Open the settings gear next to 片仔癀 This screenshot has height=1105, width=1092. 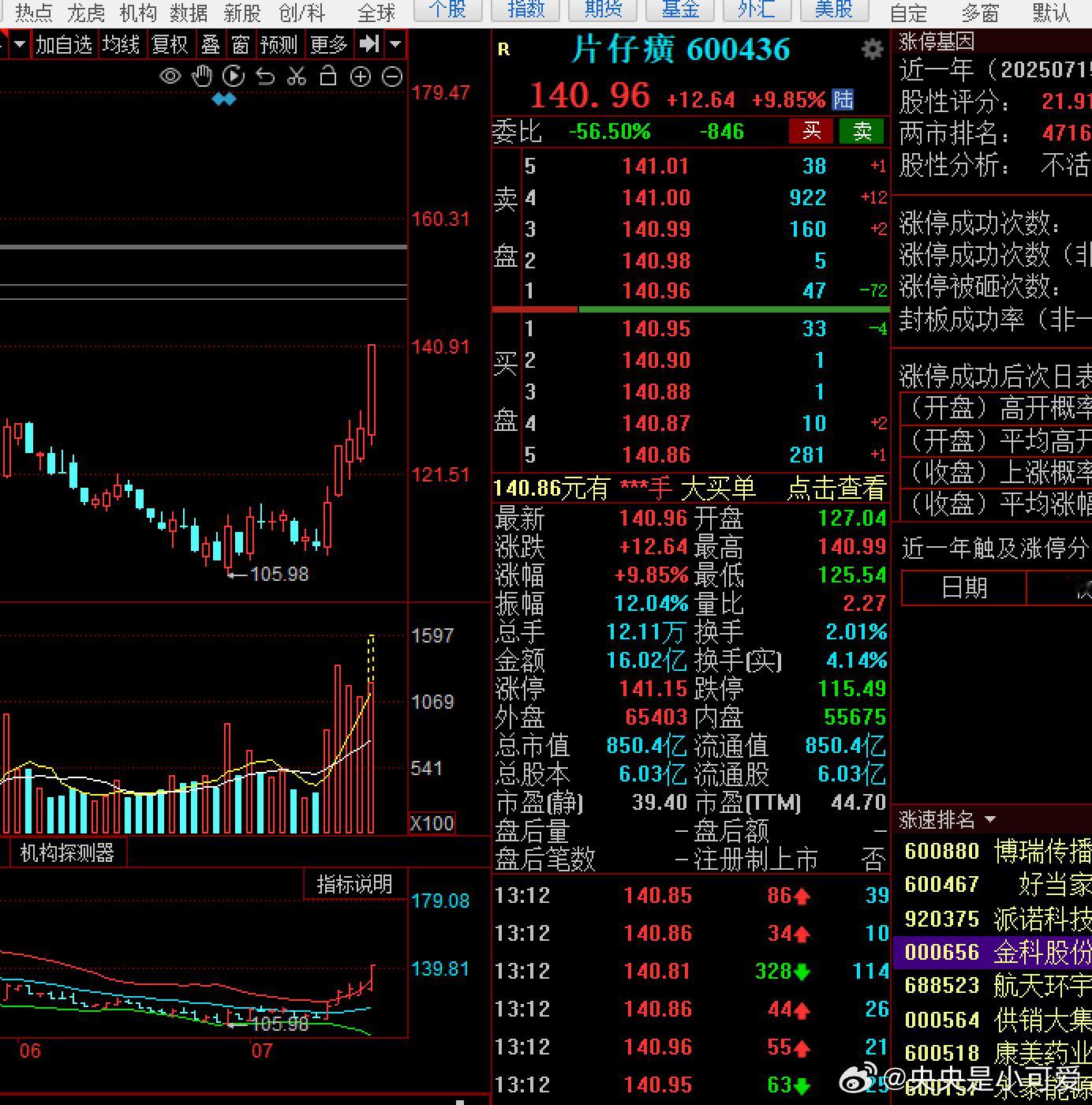tap(872, 50)
